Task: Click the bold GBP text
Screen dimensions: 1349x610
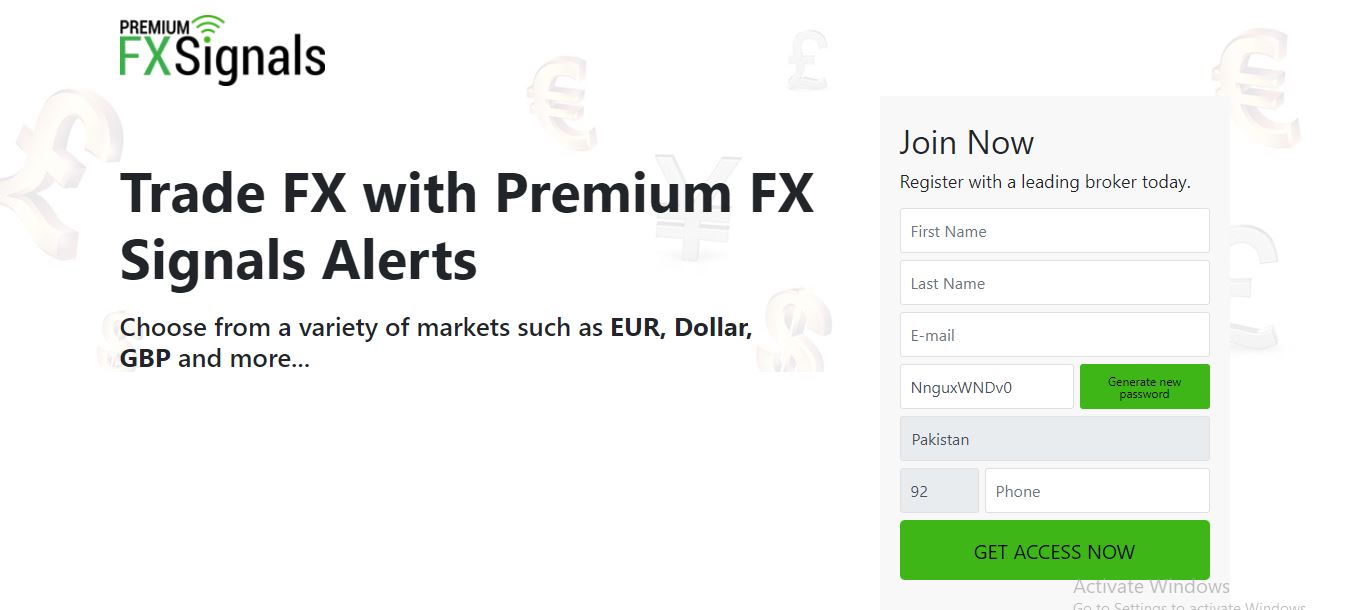Action: click(145, 358)
